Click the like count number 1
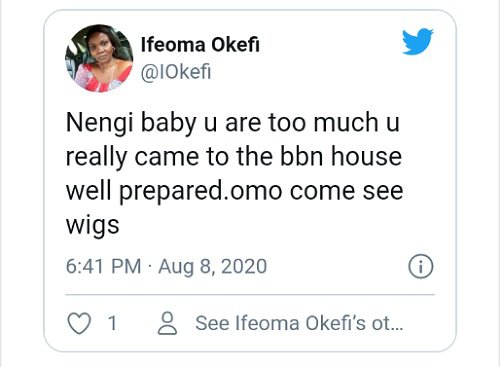 pyautogui.click(x=113, y=323)
